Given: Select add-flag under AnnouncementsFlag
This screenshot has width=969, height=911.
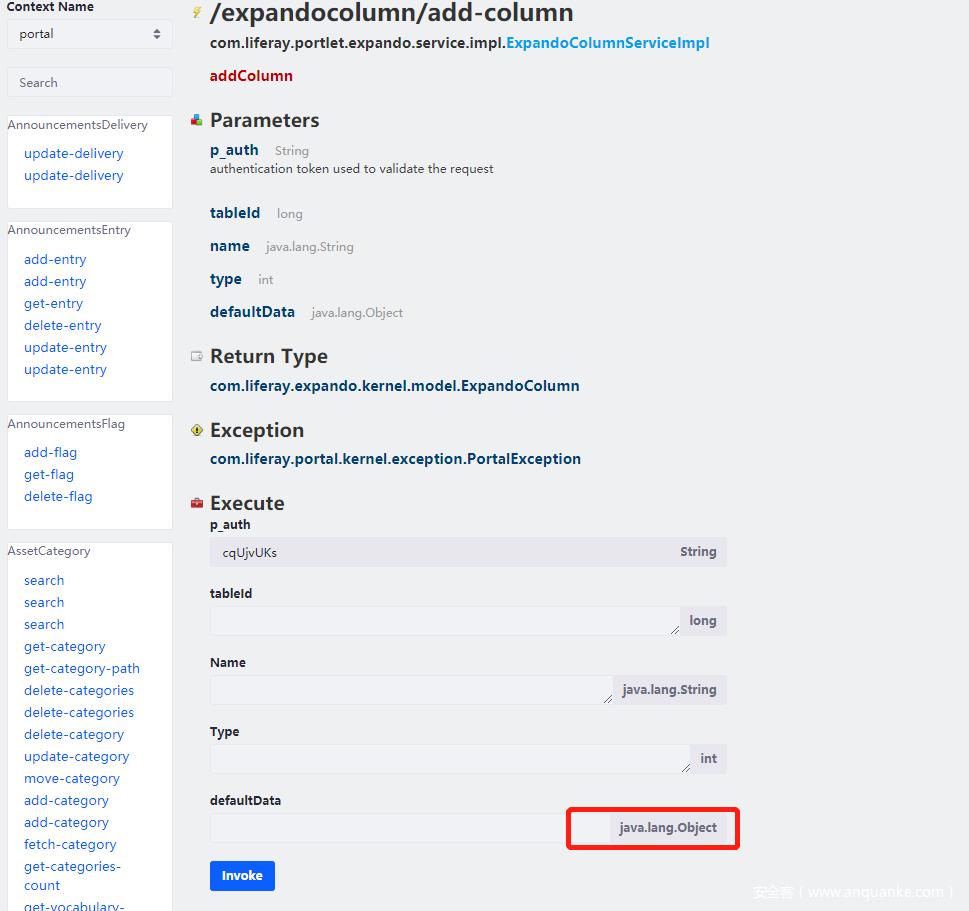Looking at the screenshot, I should coord(50,453).
